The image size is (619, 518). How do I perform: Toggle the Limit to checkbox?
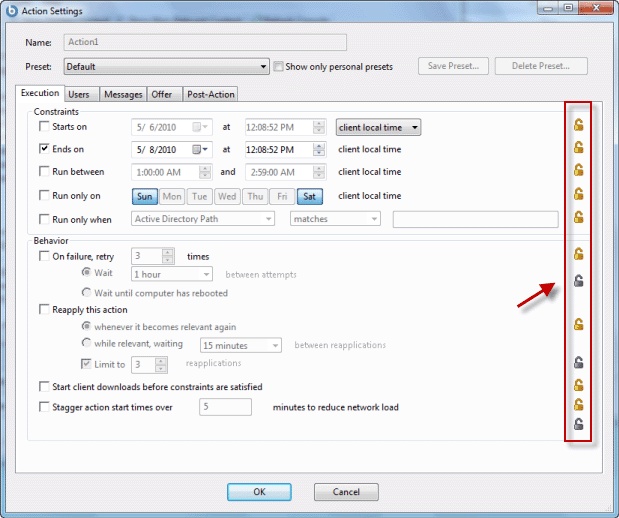(86, 364)
